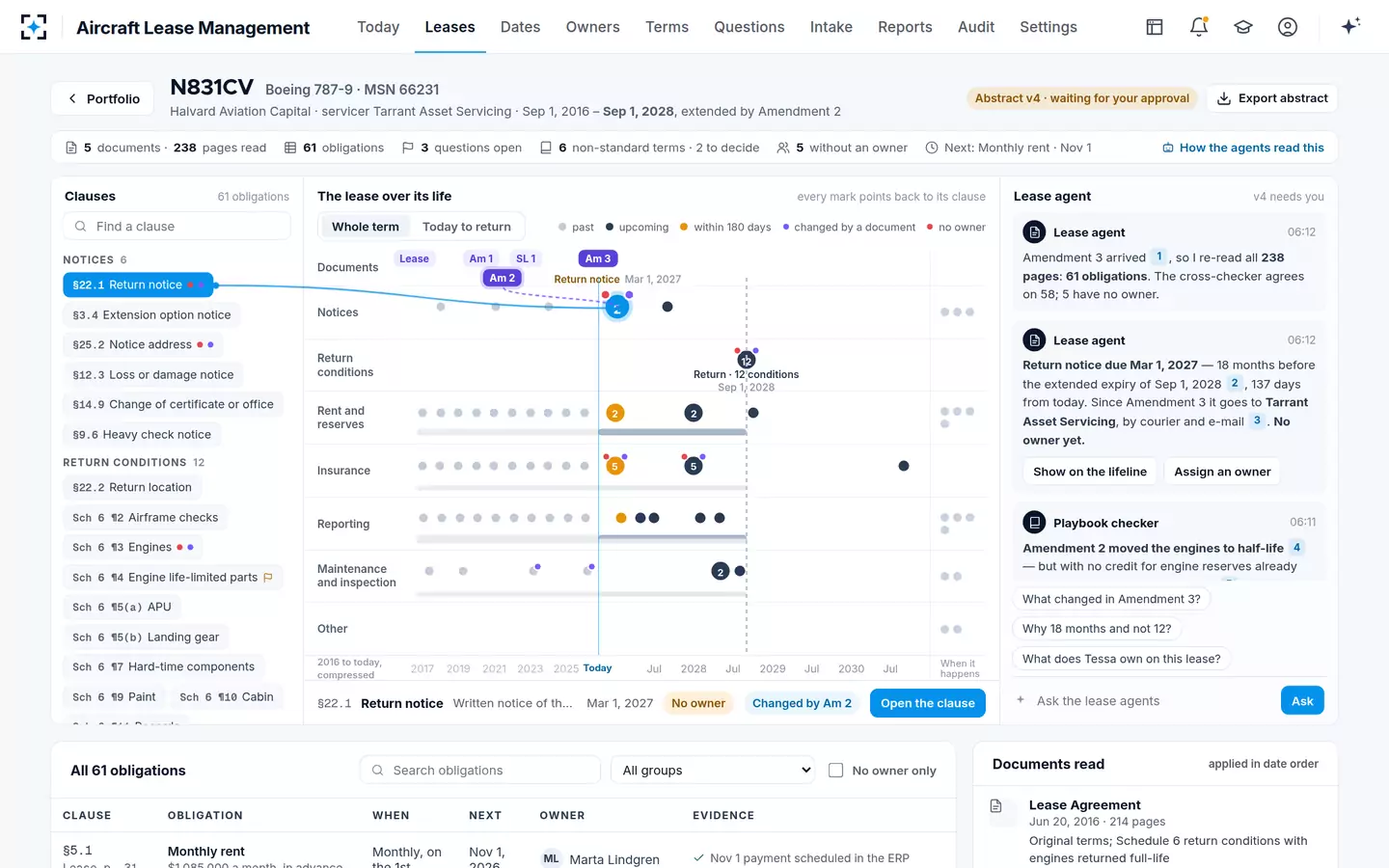1389x868 pixels.
Task: Open the Settings tab
Action: [1049, 27]
